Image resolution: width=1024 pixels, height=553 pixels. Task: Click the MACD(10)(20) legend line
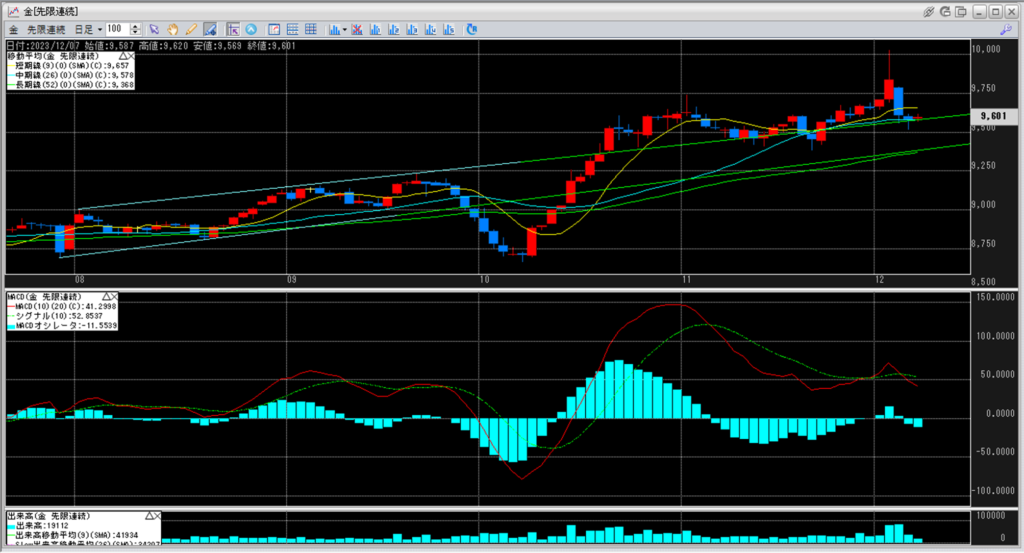click(62, 306)
